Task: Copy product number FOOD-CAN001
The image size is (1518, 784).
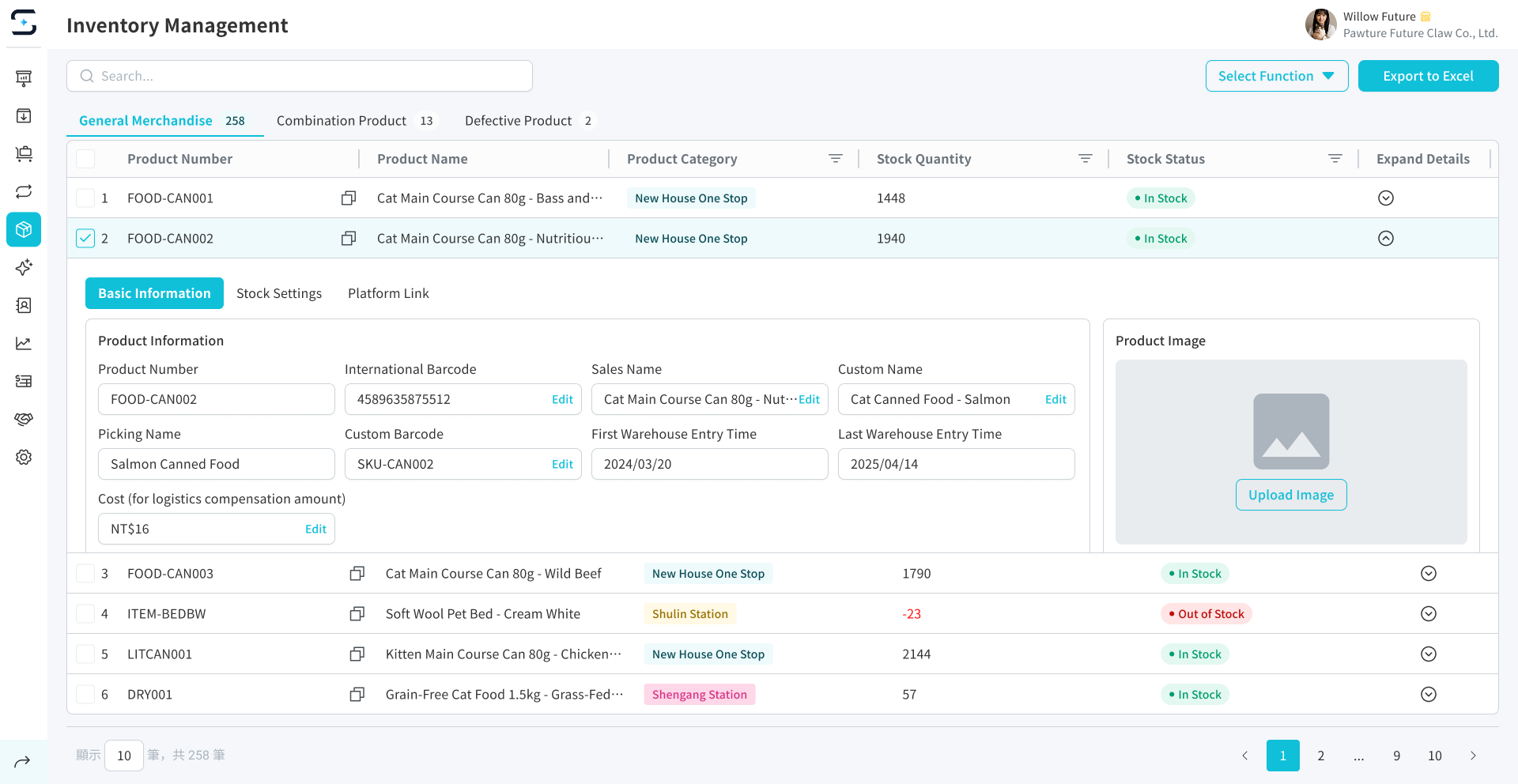Action: tap(348, 198)
